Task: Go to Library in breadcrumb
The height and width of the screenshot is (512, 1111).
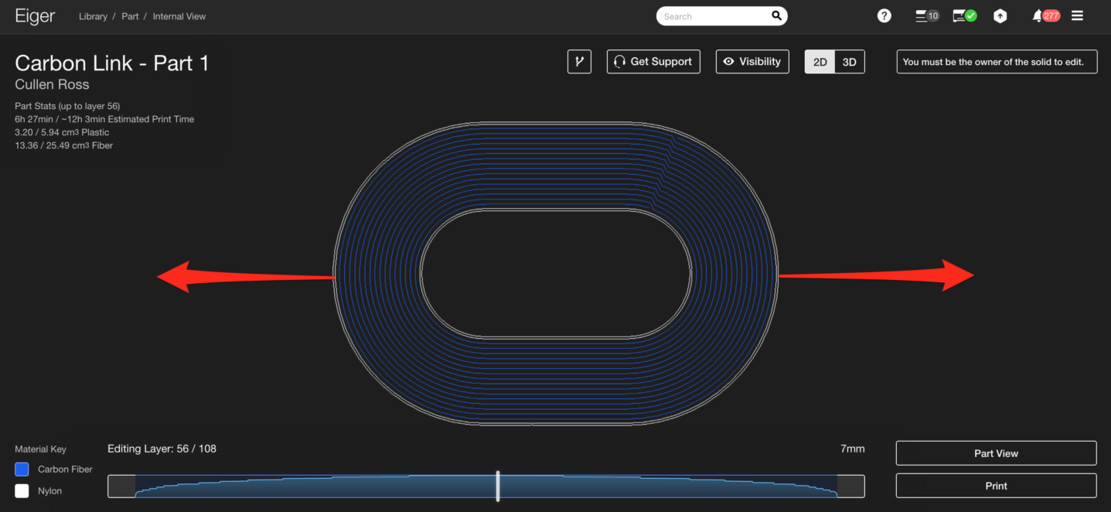Action: [93, 17]
